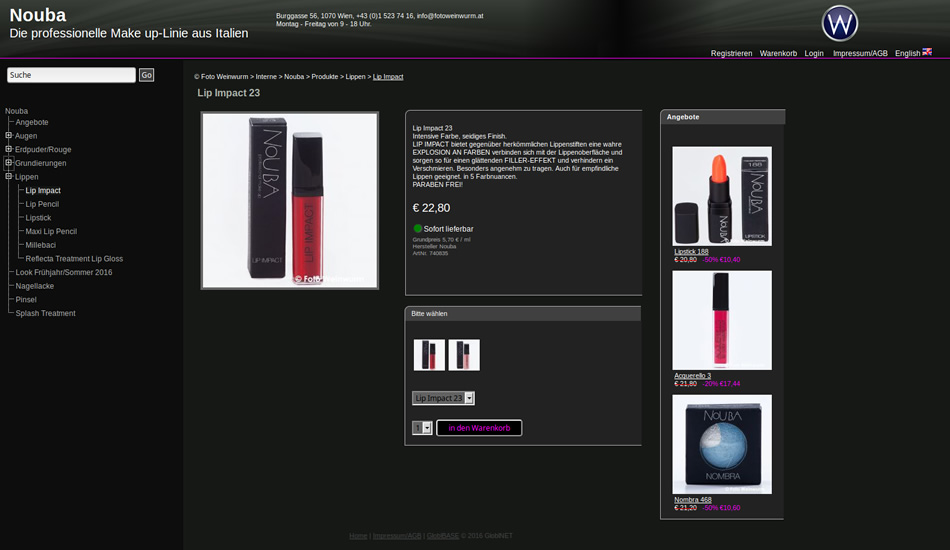Open Registrieren in top menu

(731, 53)
